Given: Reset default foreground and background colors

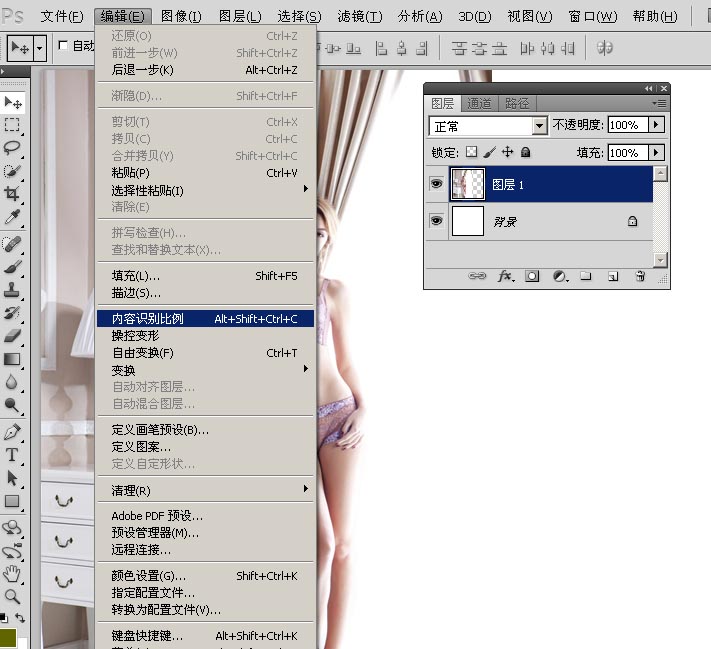Looking at the screenshot, I should [4, 618].
